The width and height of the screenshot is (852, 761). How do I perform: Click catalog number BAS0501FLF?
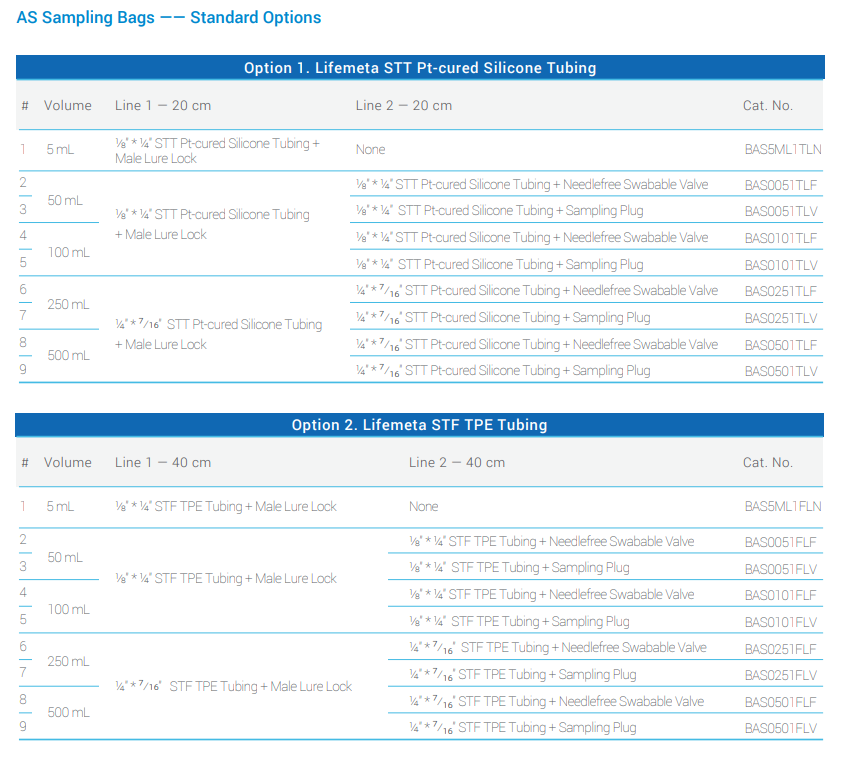(x=780, y=702)
